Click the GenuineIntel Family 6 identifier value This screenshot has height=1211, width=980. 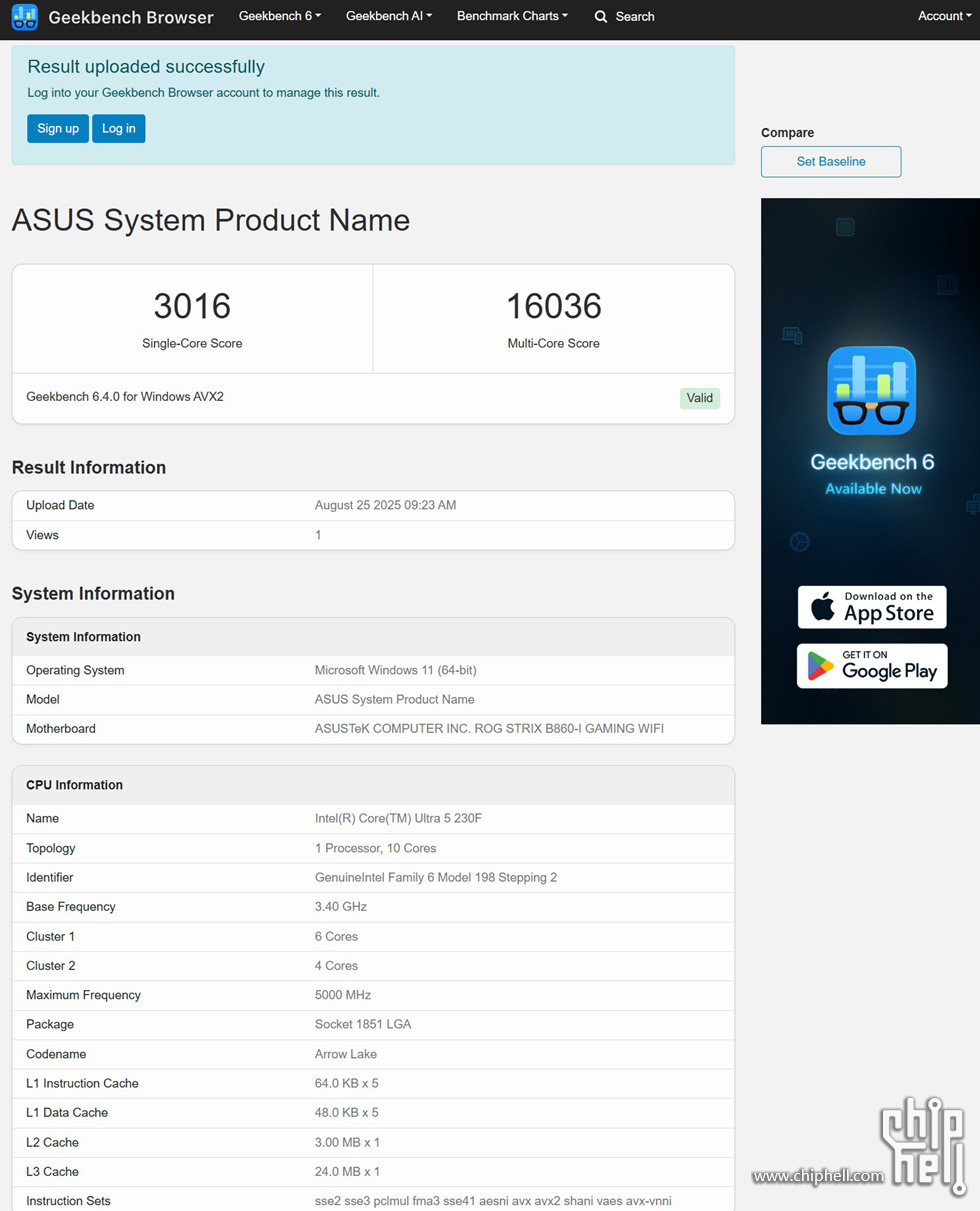click(436, 877)
